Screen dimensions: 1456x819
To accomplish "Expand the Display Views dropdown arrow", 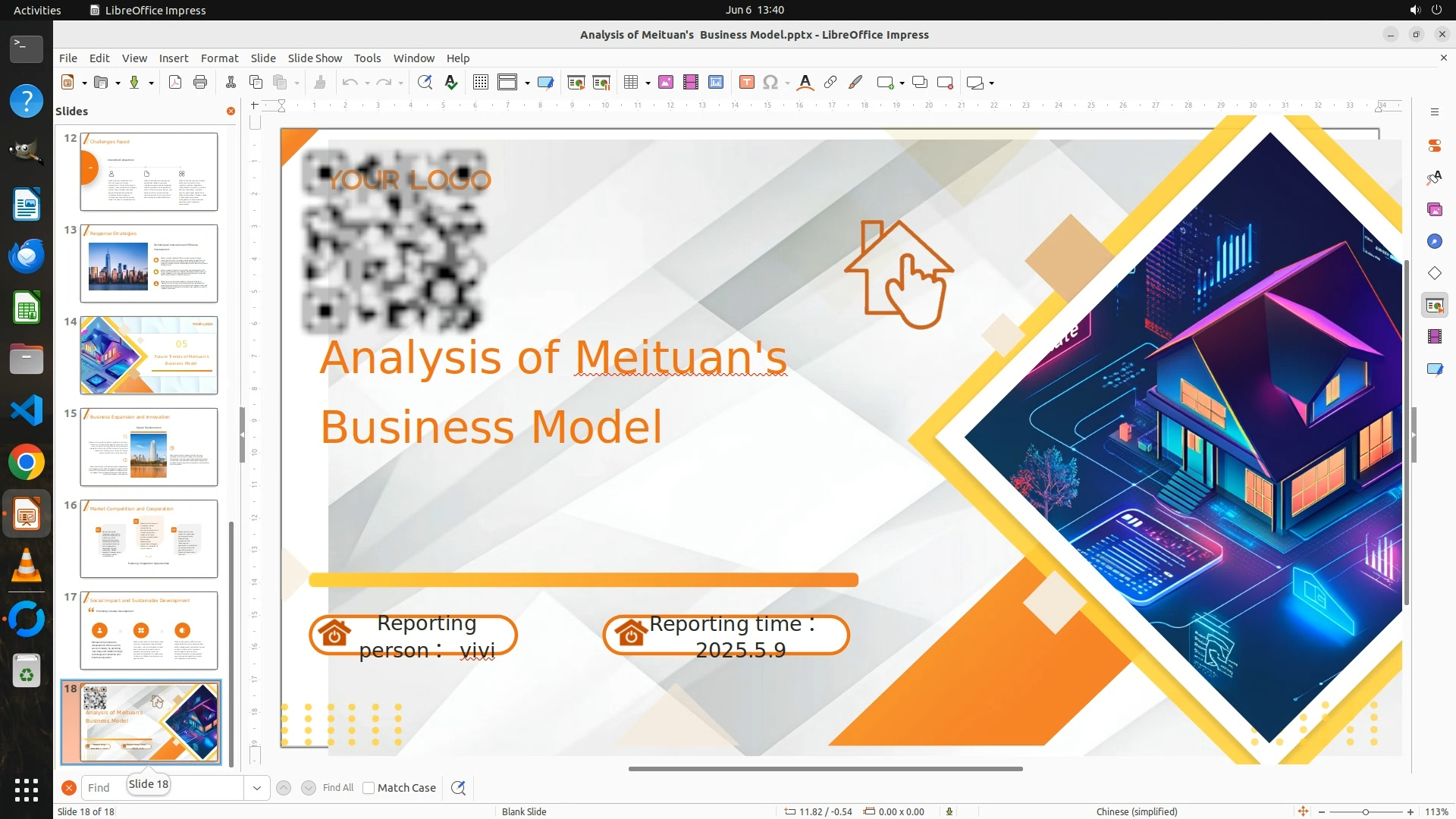I will click(527, 83).
